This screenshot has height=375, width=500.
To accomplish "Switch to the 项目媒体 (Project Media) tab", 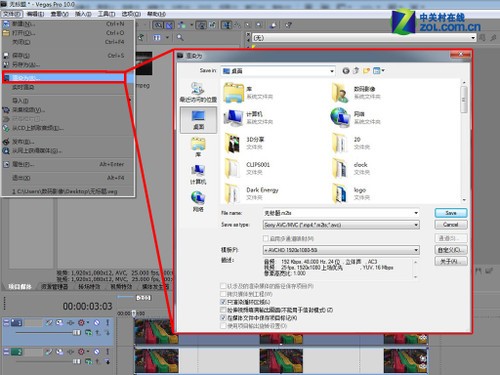I will click(20, 286).
